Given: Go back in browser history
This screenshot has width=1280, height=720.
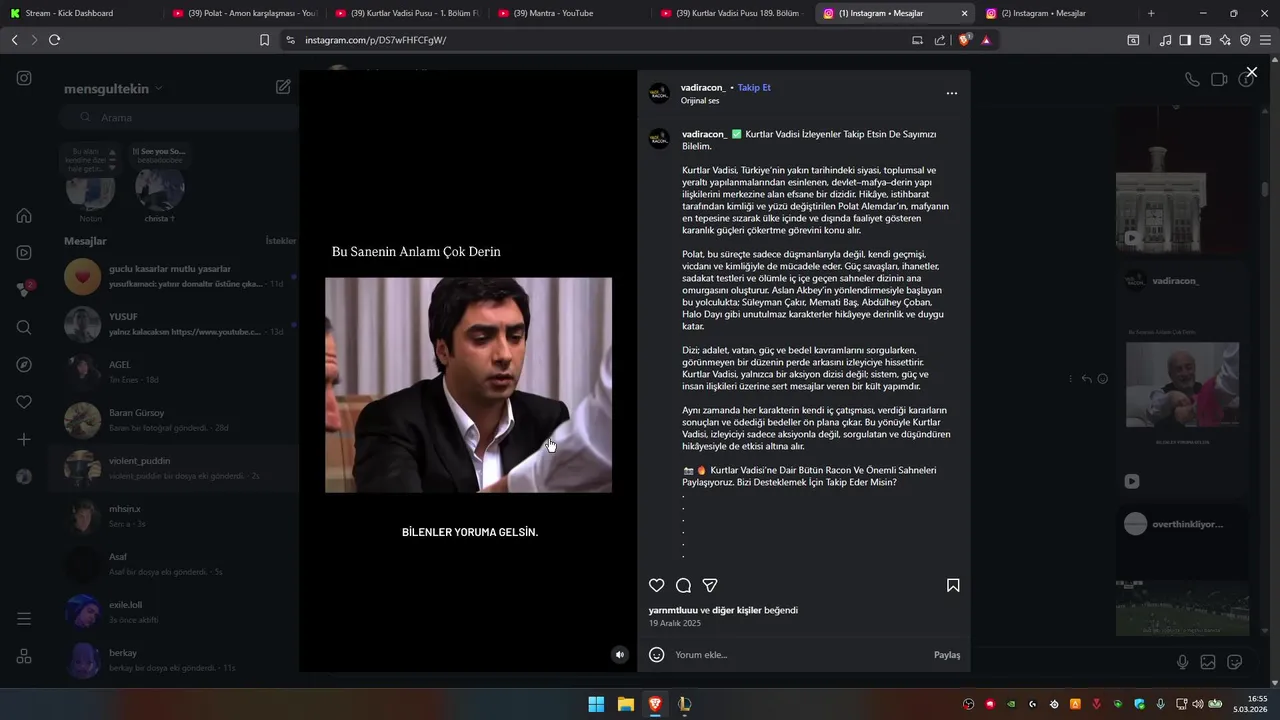Looking at the screenshot, I should pyautogui.click(x=14, y=40).
